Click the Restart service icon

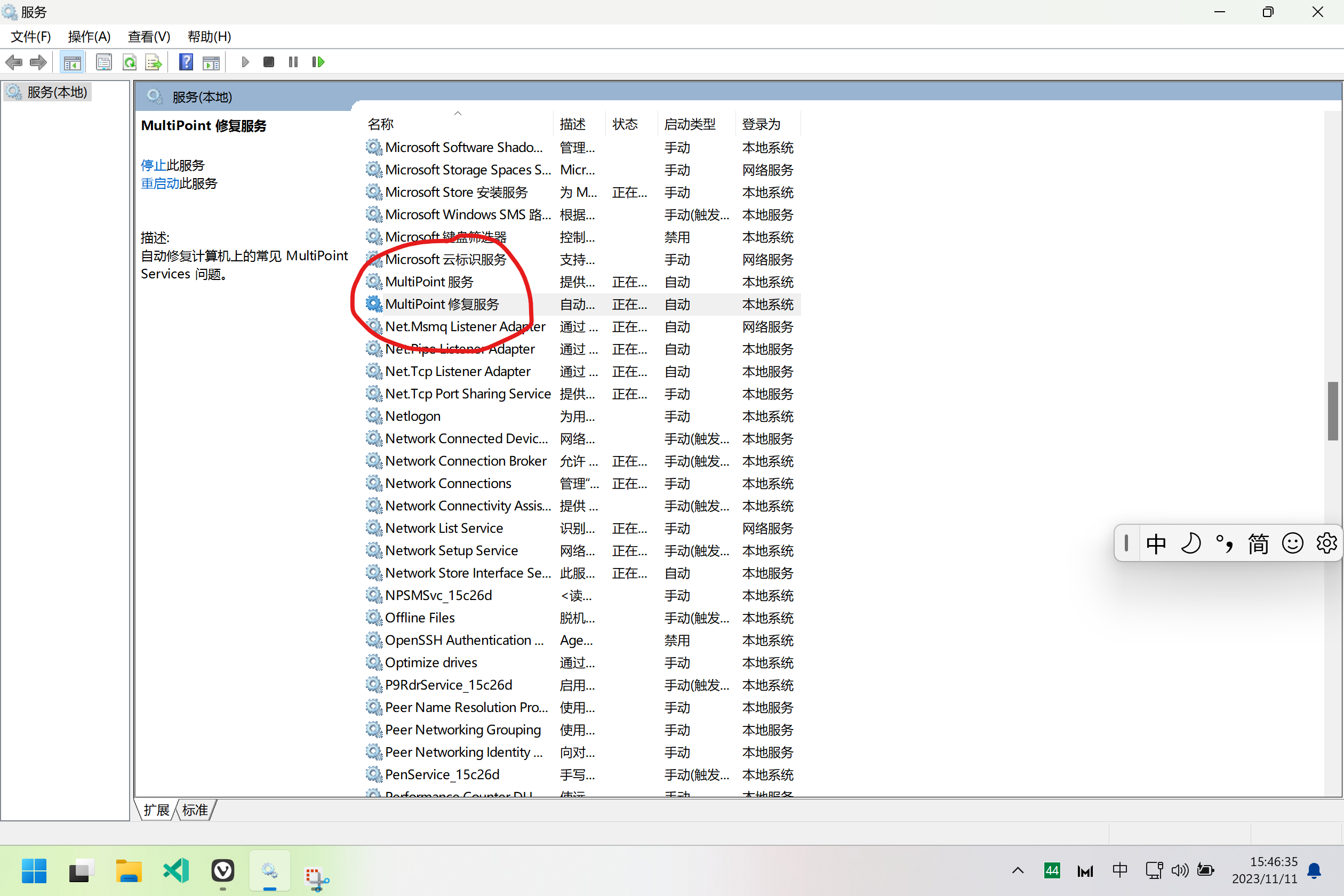coord(318,62)
